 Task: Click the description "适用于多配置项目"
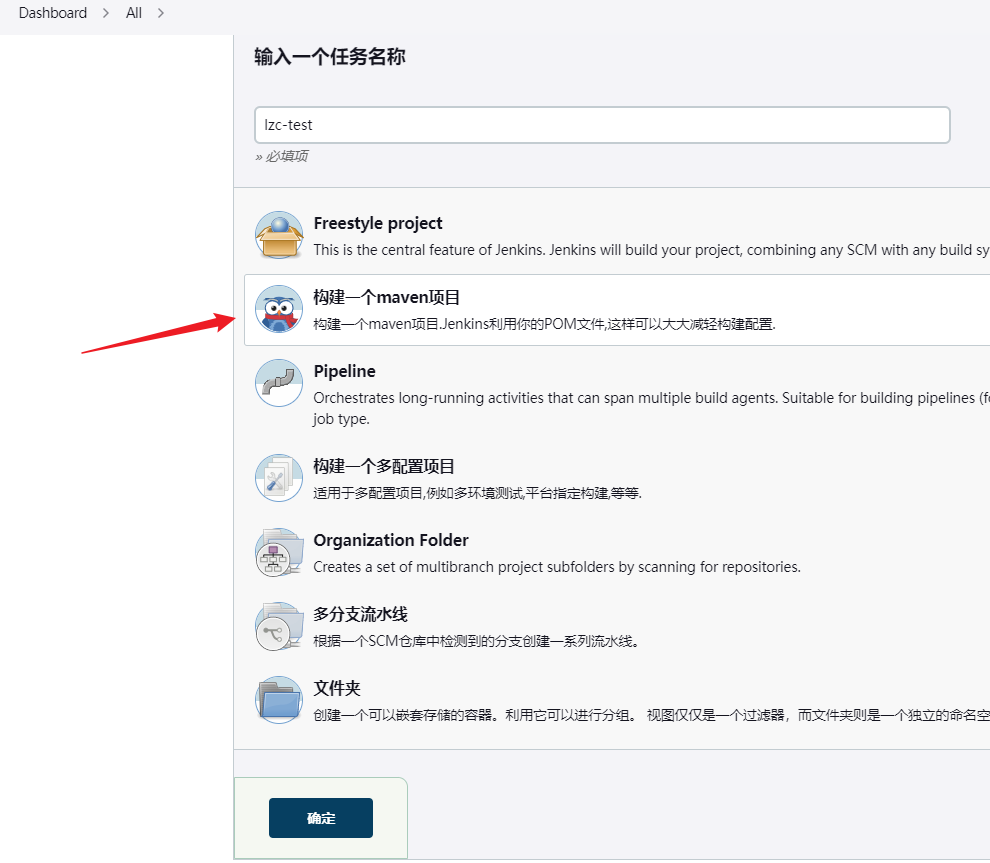click(x=477, y=493)
